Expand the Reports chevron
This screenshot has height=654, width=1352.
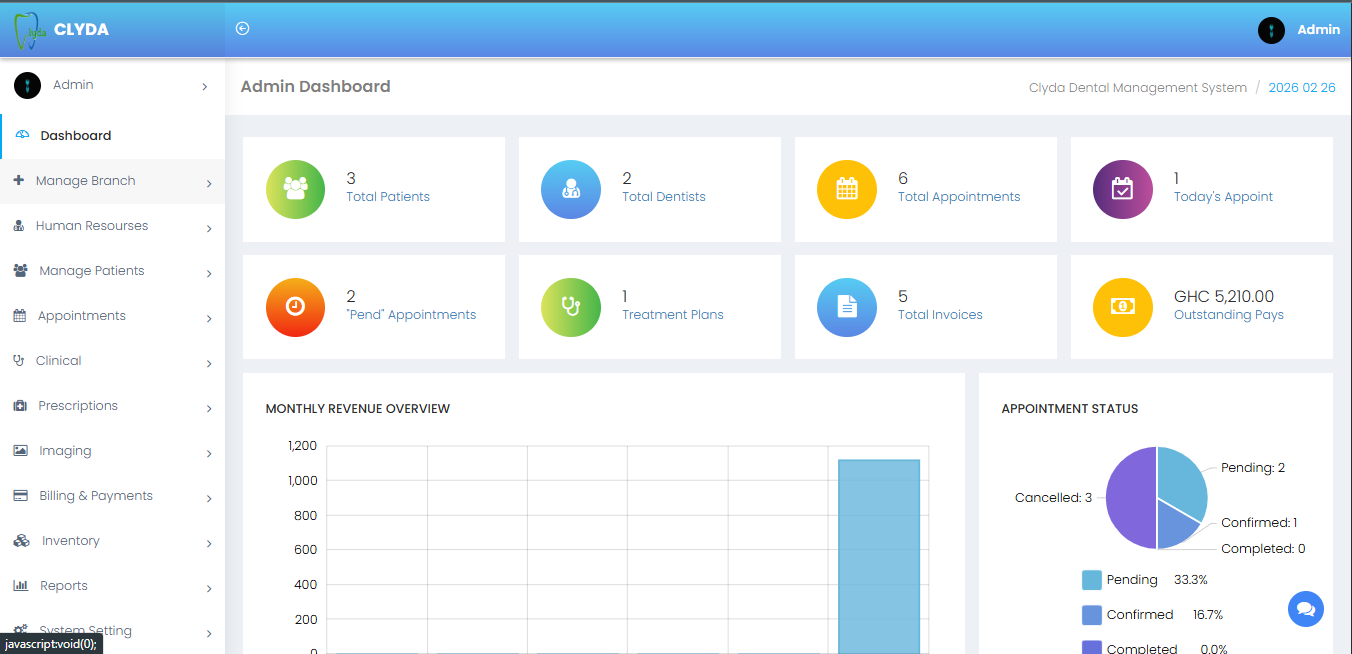click(x=209, y=588)
